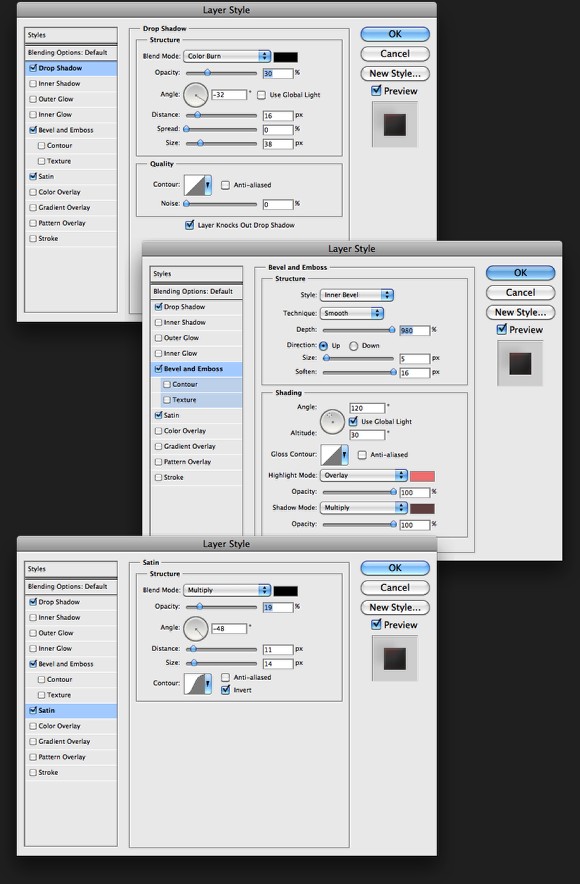The image size is (580, 884).
Task: Toggle Preview checkbox in Drop Shadow dialog
Action: click(376, 90)
